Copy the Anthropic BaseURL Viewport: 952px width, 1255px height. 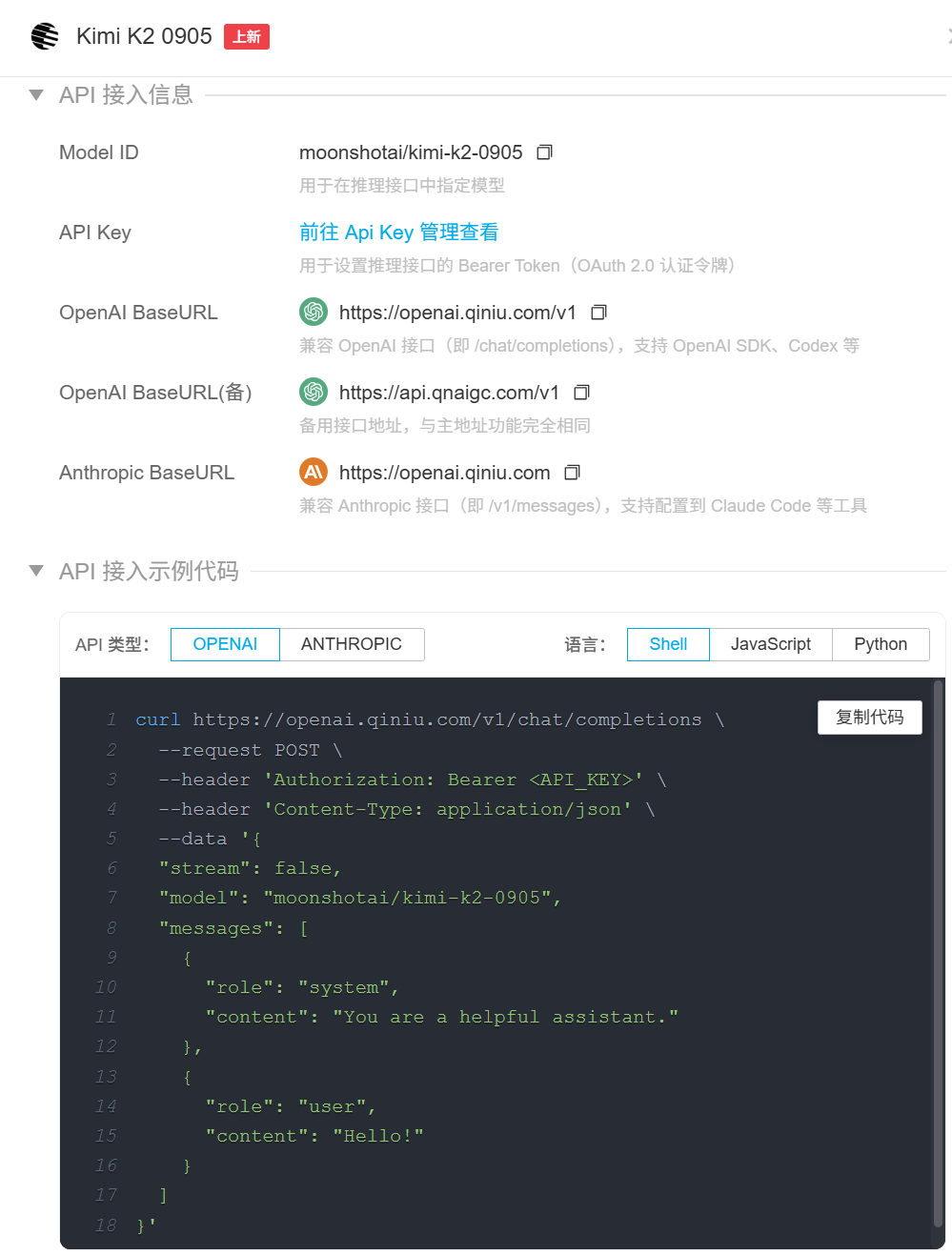pyautogui.click(x=572, y=473)
